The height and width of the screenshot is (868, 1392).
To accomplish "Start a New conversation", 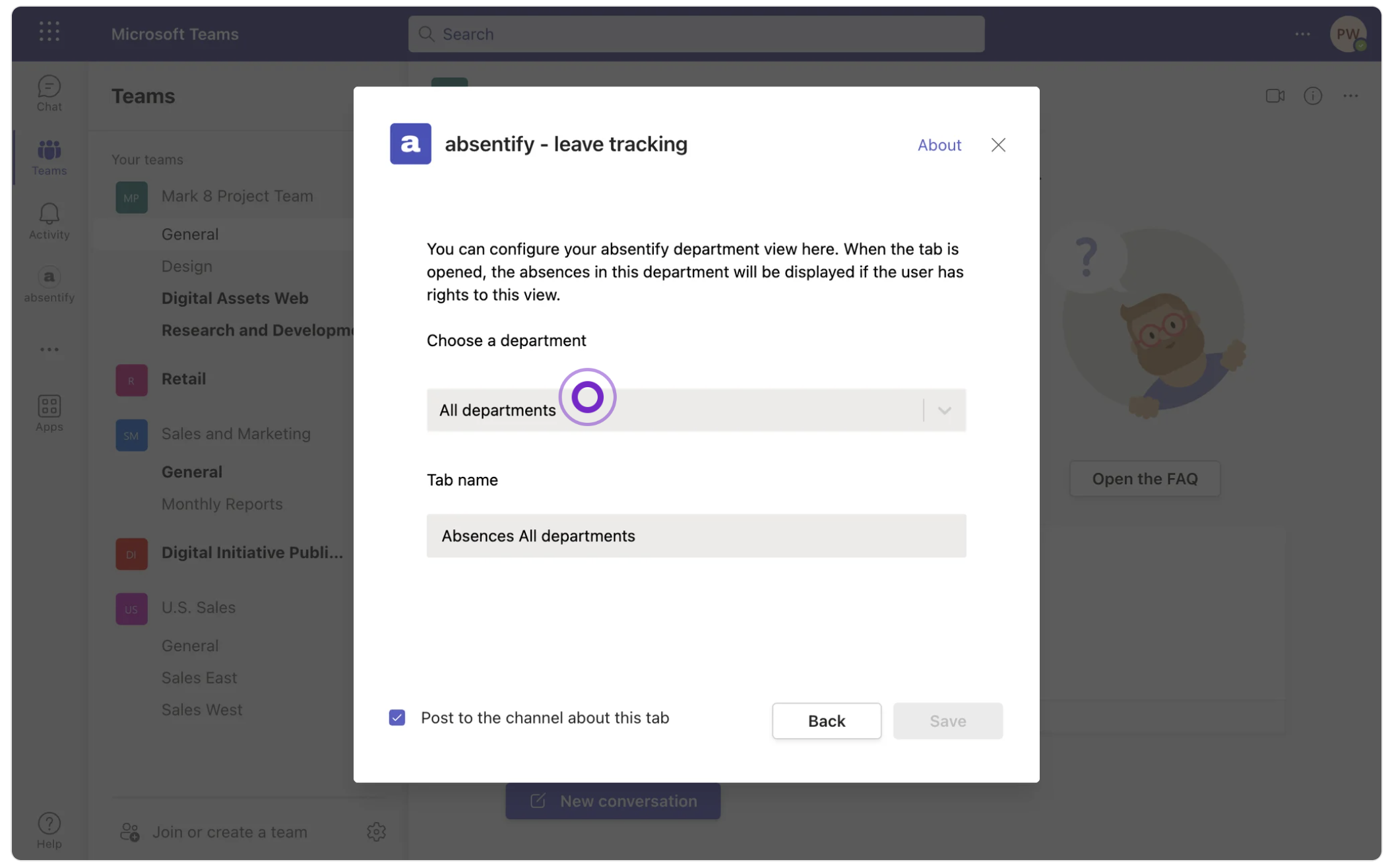I will [613, 801].
